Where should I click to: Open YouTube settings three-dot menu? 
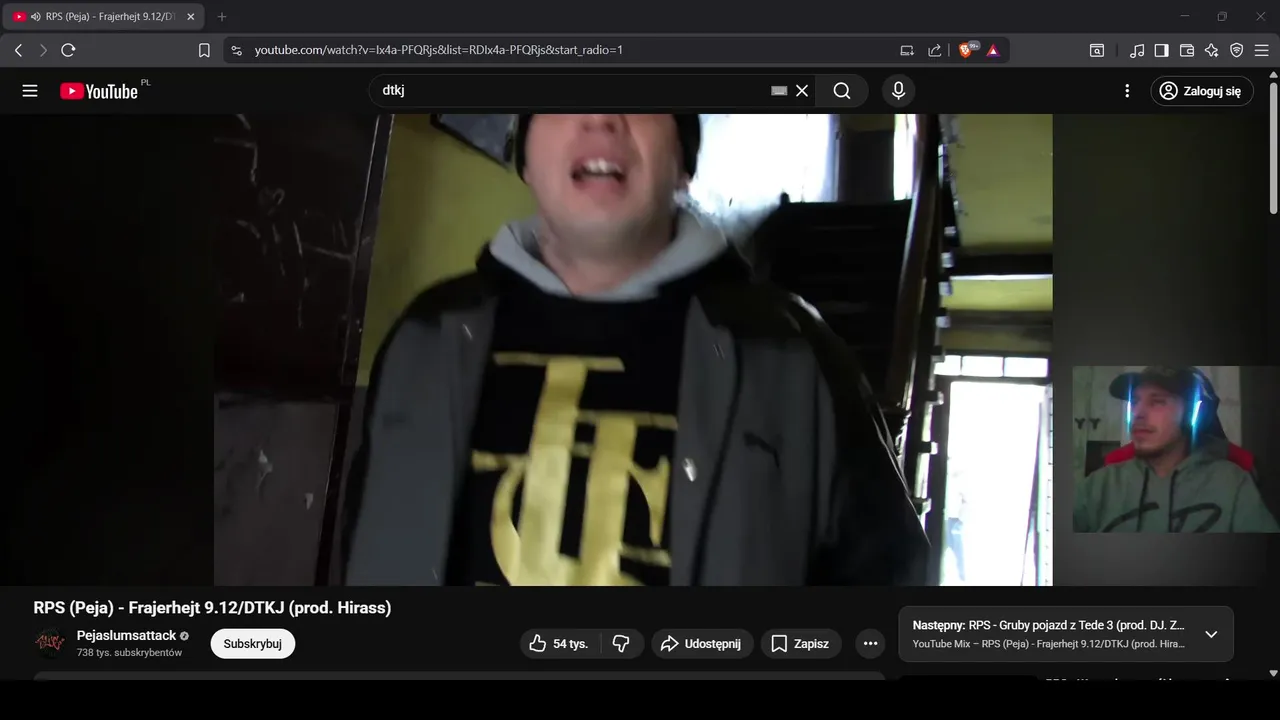[x=1127, y=91]
